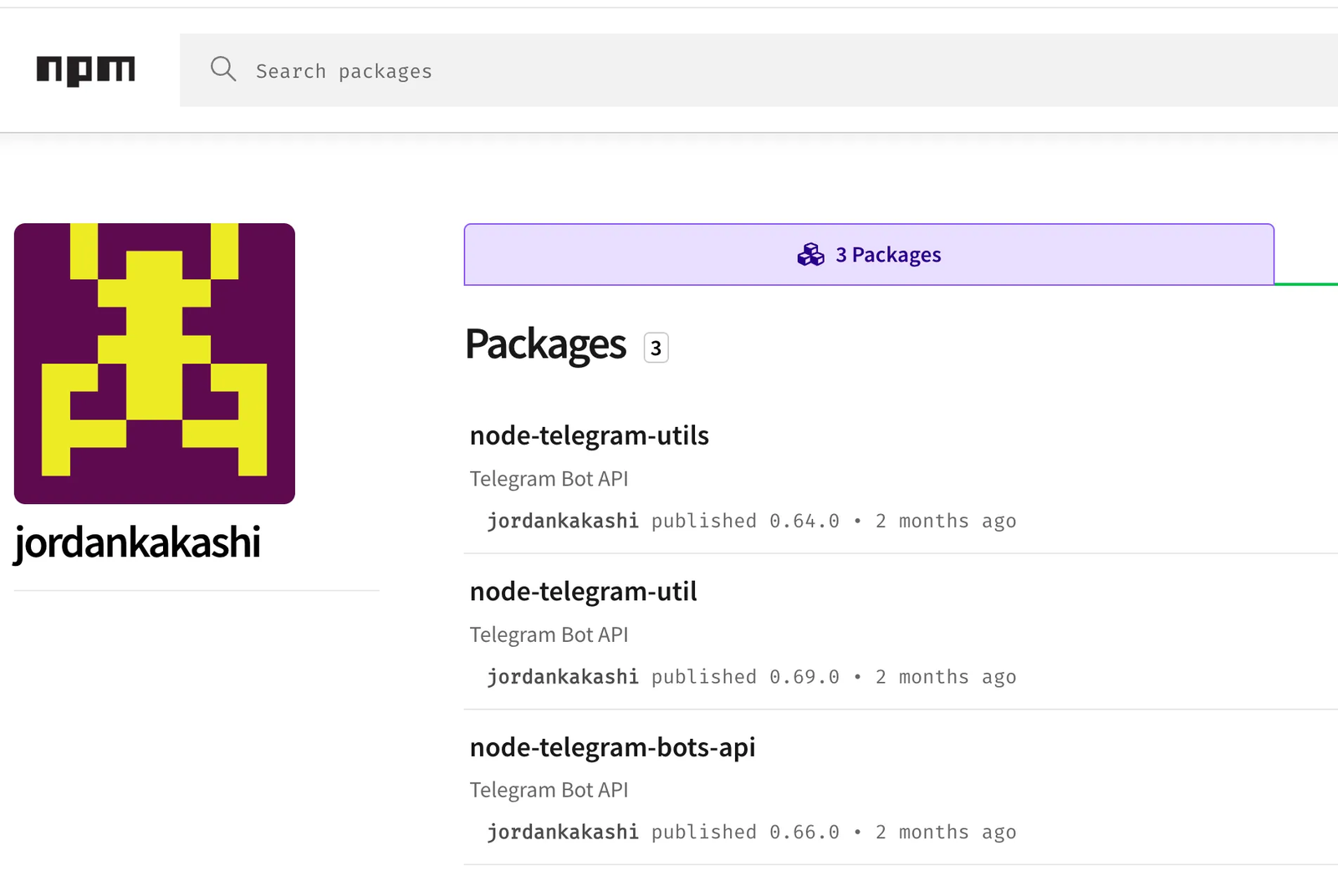Click the published 0.64.0 version text
The image size is (1338, 896).
coord(745,522)
